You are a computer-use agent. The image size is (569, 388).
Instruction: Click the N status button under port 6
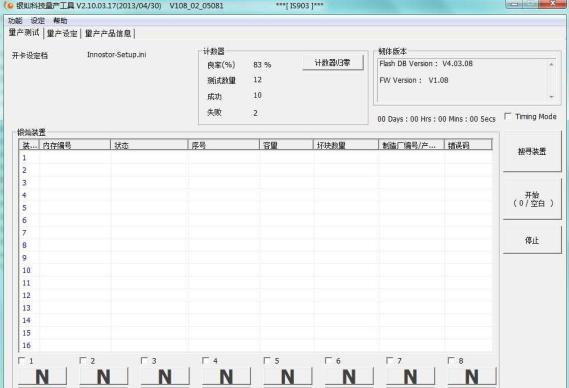click(349, 376)
